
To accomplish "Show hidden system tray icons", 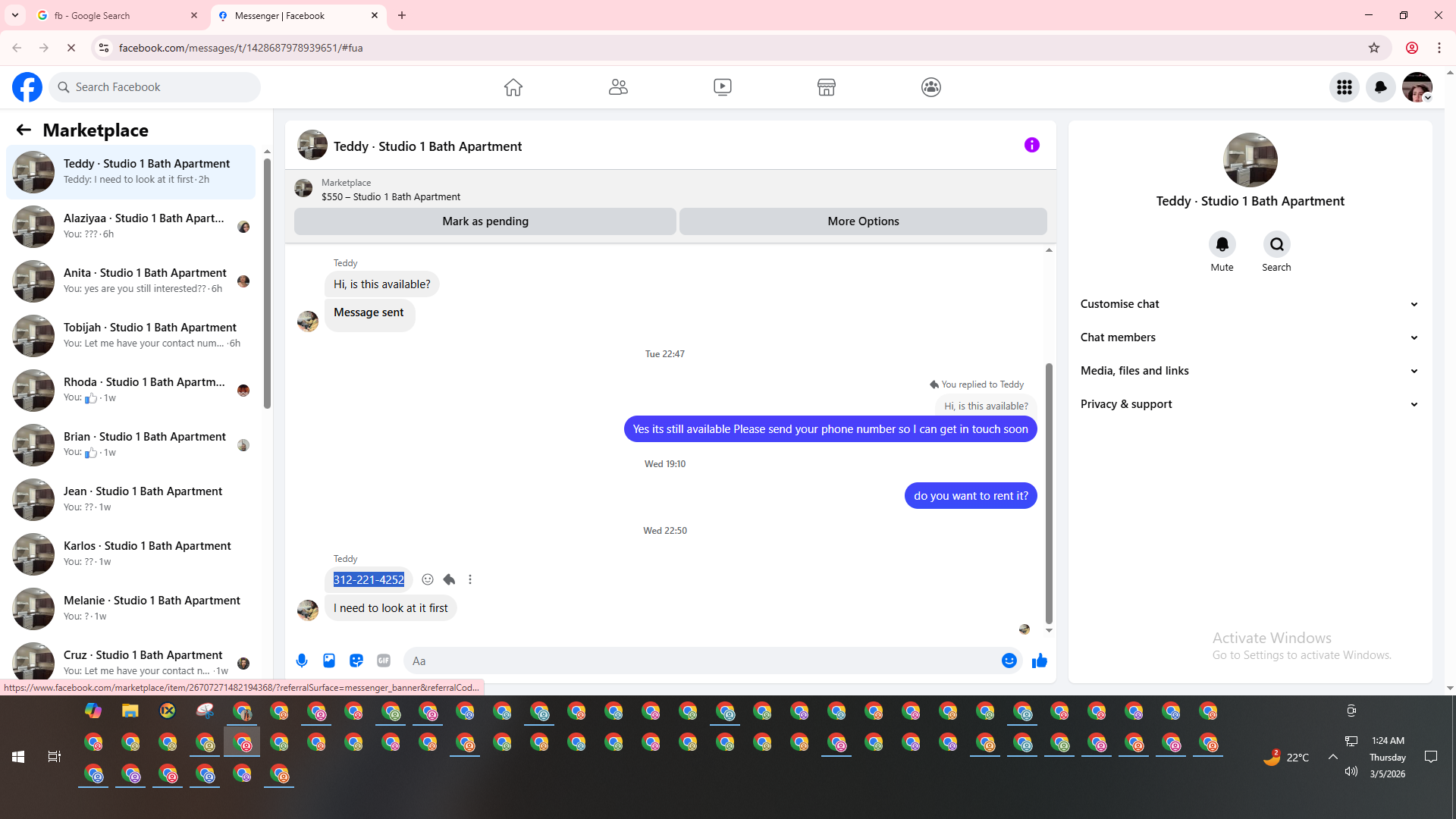I will [x=1333, y=757].
